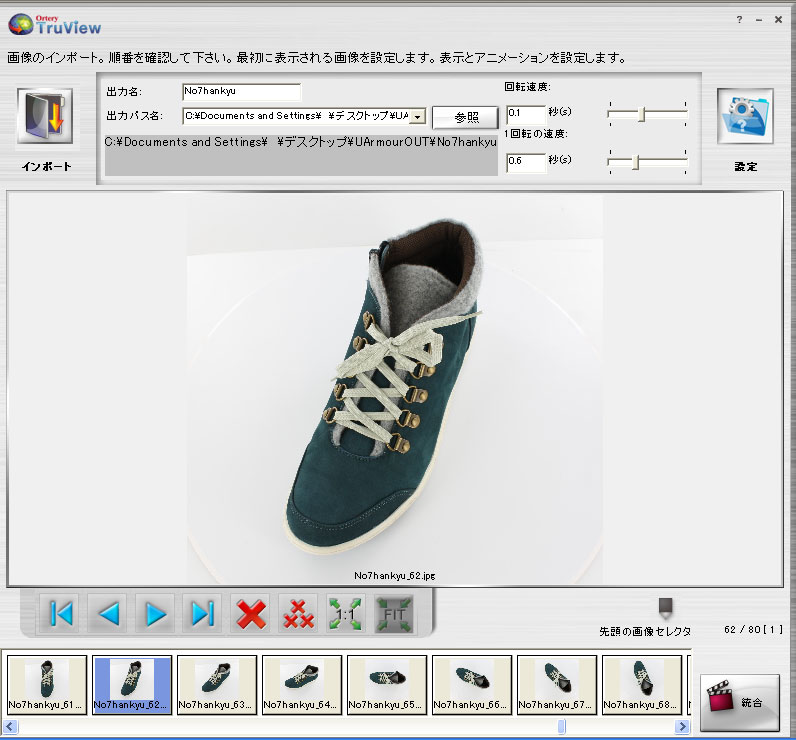
Task: Open the settings gear folder icon
Action: coord(745,116)
